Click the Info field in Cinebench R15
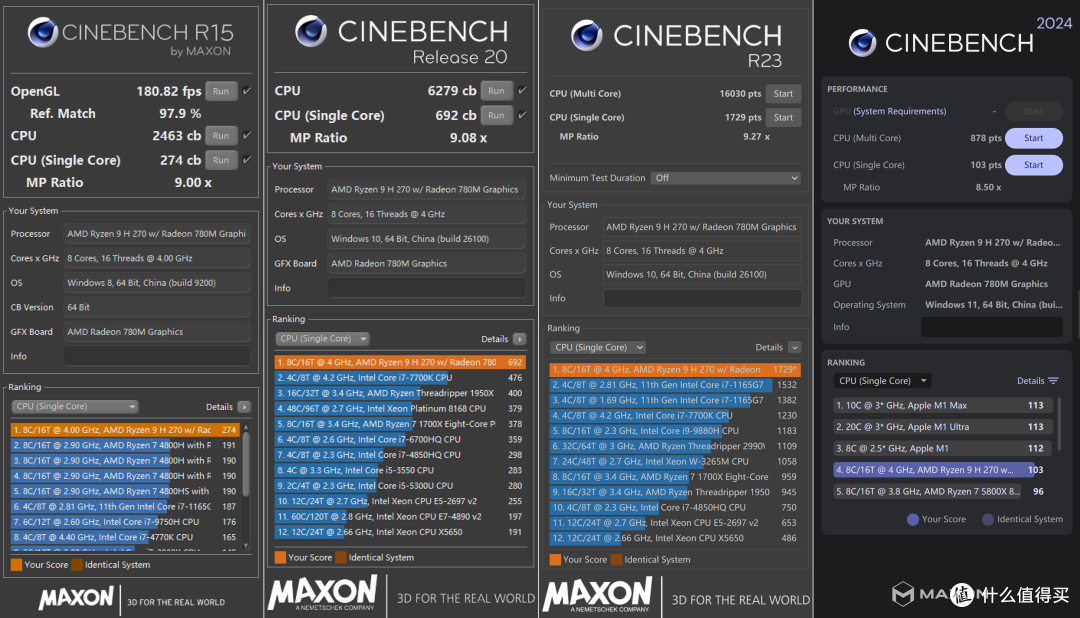 pos(157,356)
